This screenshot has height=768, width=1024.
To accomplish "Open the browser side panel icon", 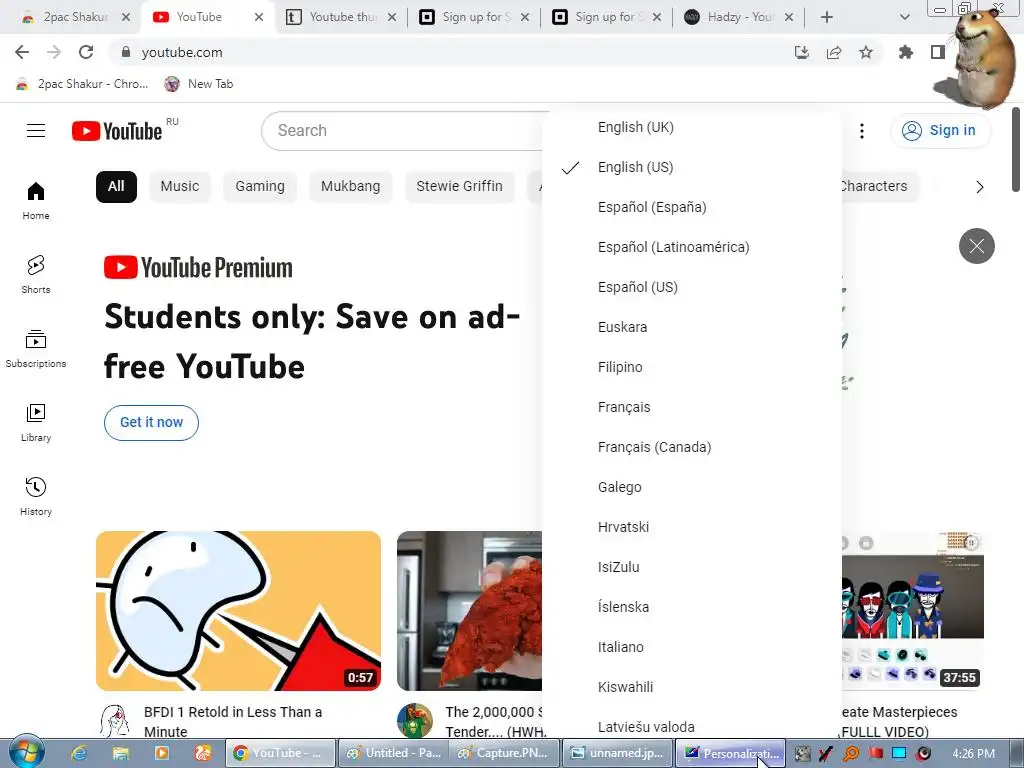I will [x=938, y=52].
